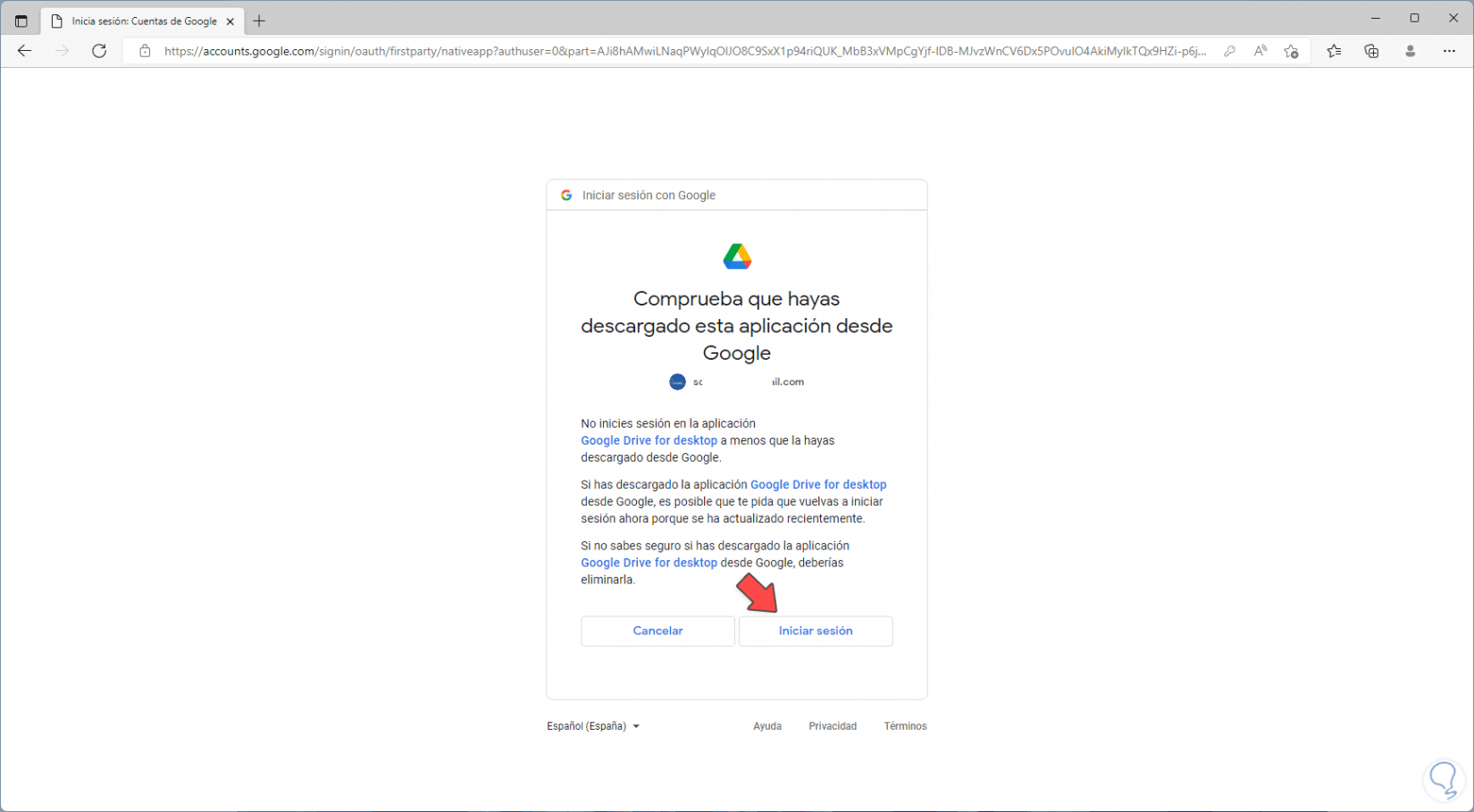Refresh the current page
Screen dimensions: 1474x812
(x=99, y=51)
